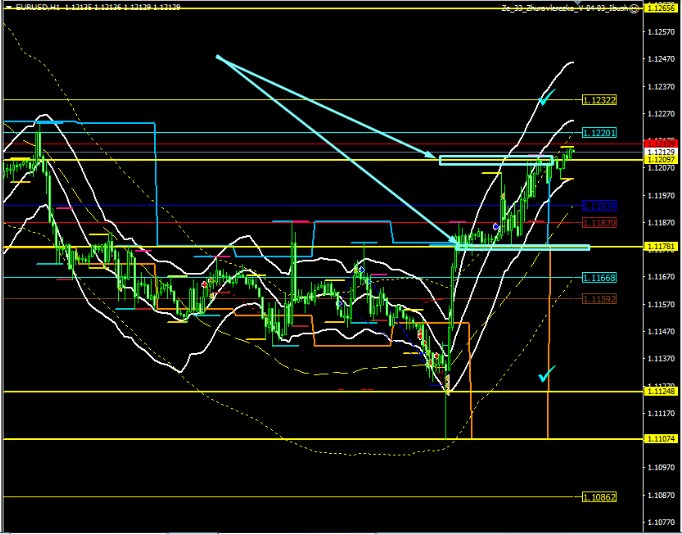
Task: Click the upper cyan checkmark near 1.12322
Action: pyautogui.click(x=546, y=98)
